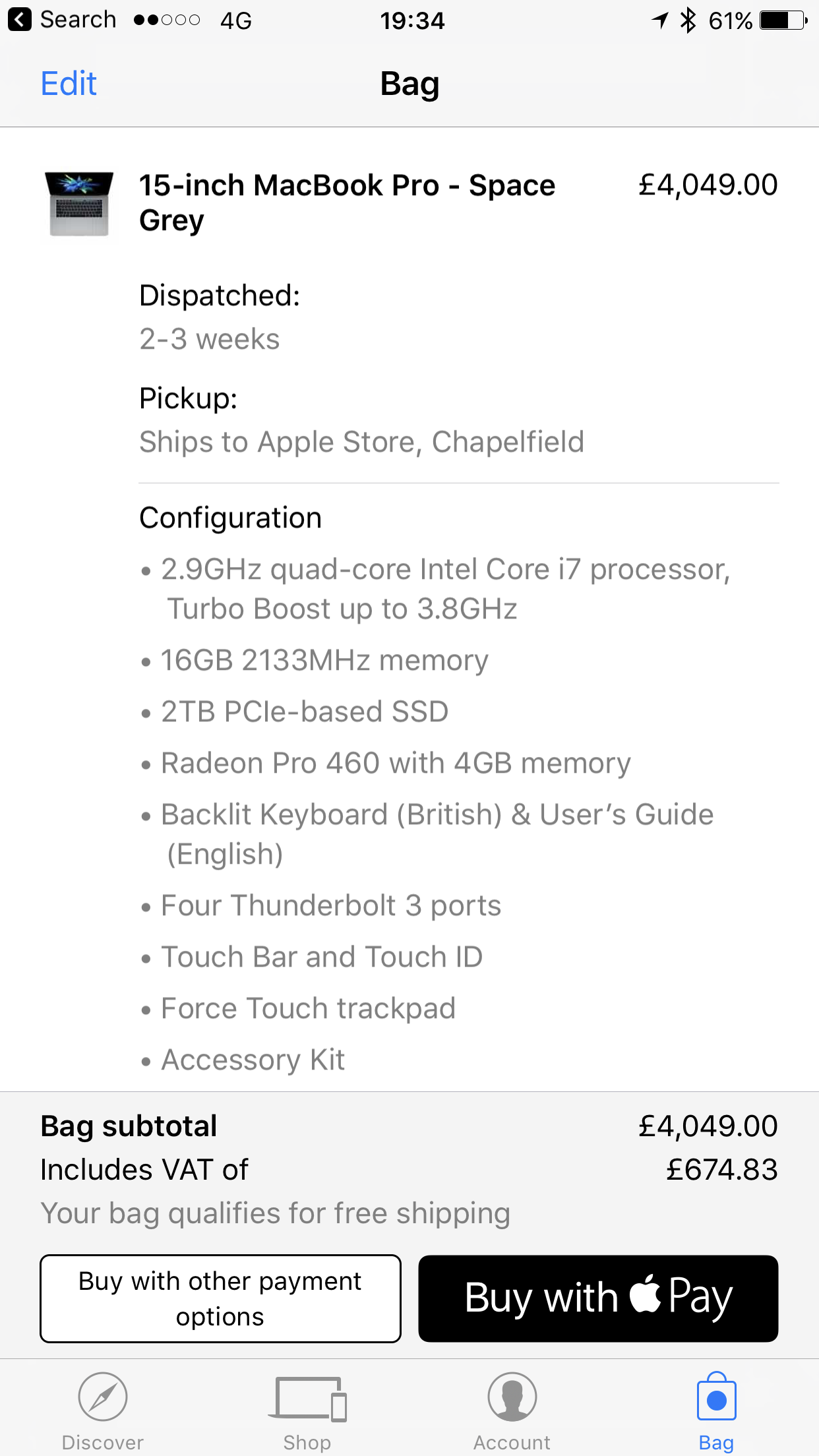Select the Bag shopping bag icon
This screenshot has height=1456, width=819.
click(x=716, y=1395)
